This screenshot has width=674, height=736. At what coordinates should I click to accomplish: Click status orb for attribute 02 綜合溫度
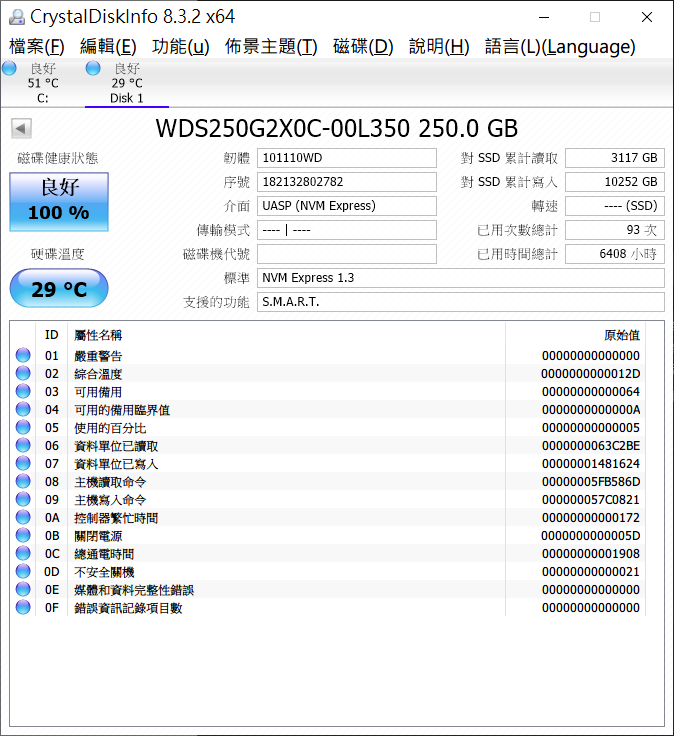(x=23, y=373)
